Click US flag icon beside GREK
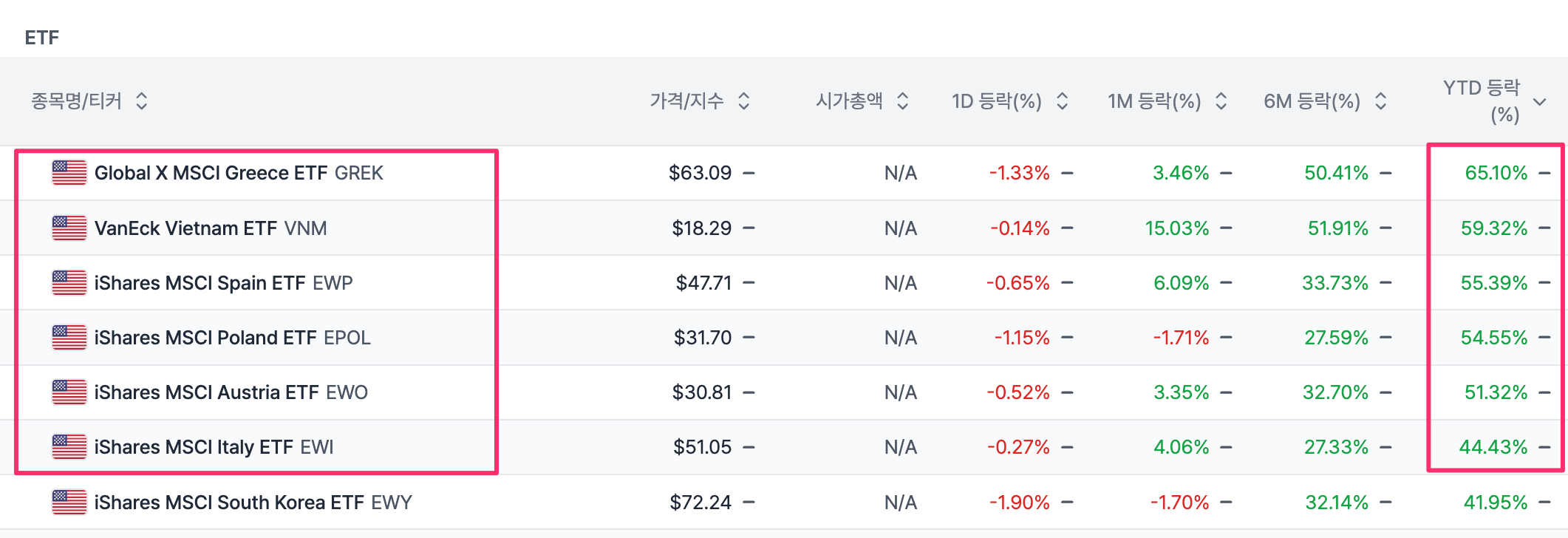Screen dimensions: 1568x538 click(69, 173)
